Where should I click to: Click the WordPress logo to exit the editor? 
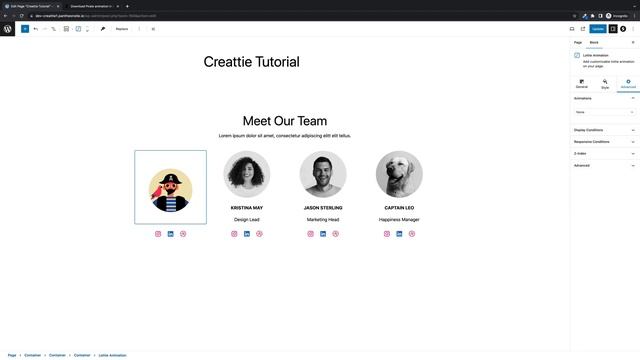(7, 29)
